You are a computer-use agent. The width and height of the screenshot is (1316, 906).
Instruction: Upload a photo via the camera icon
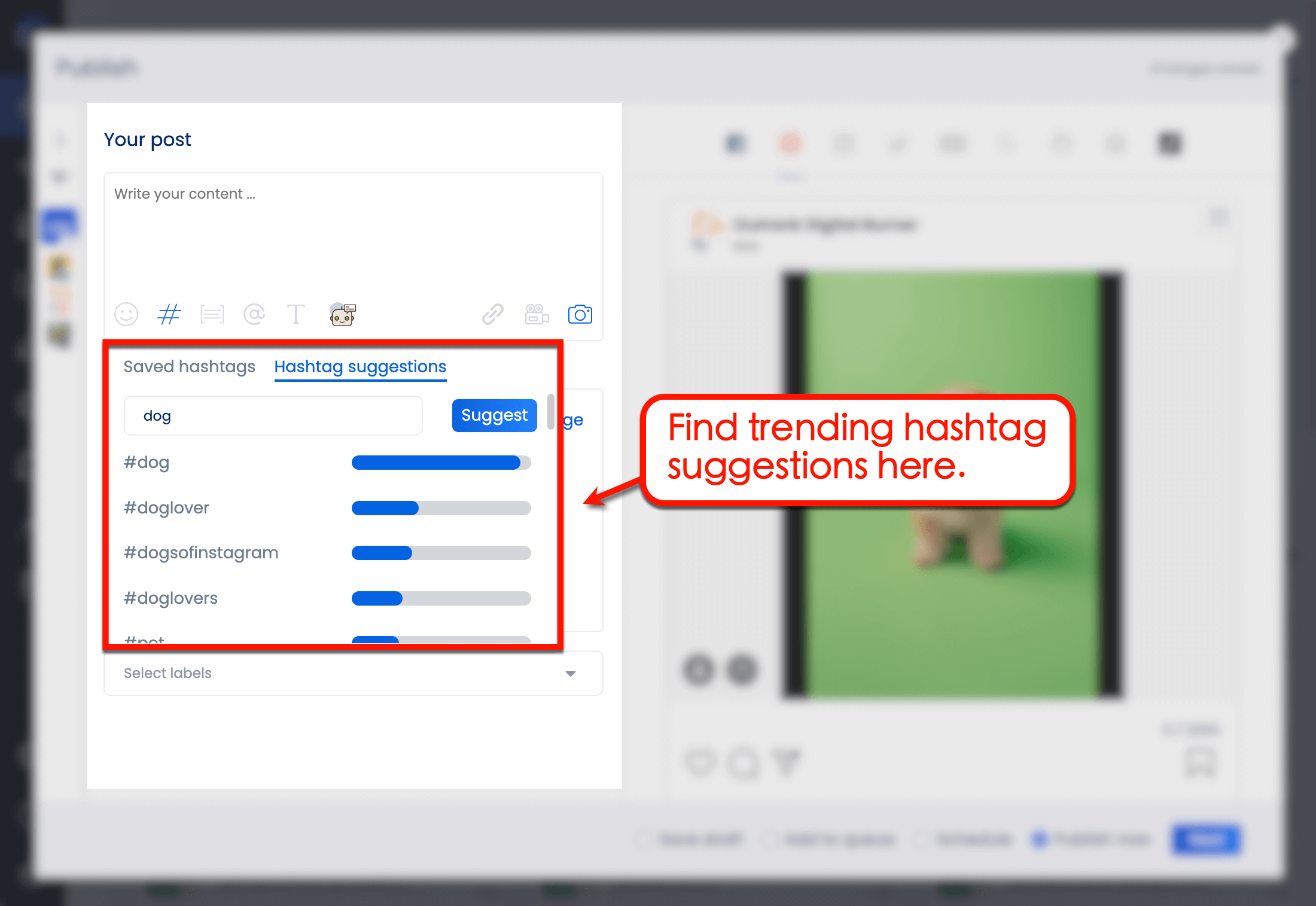pyautogui.click(x=579, y=314)
